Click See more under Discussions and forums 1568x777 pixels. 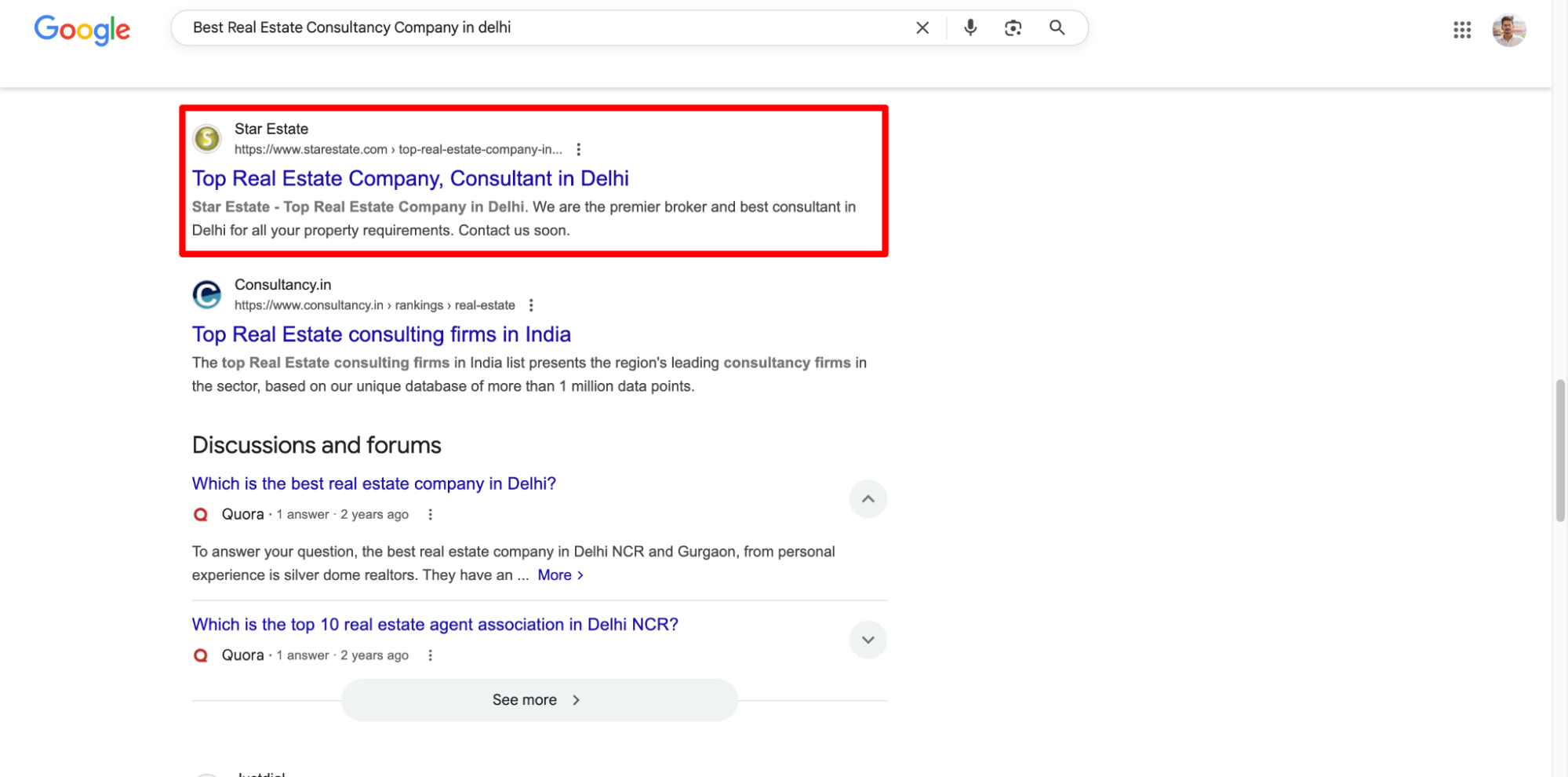point(539,700)
